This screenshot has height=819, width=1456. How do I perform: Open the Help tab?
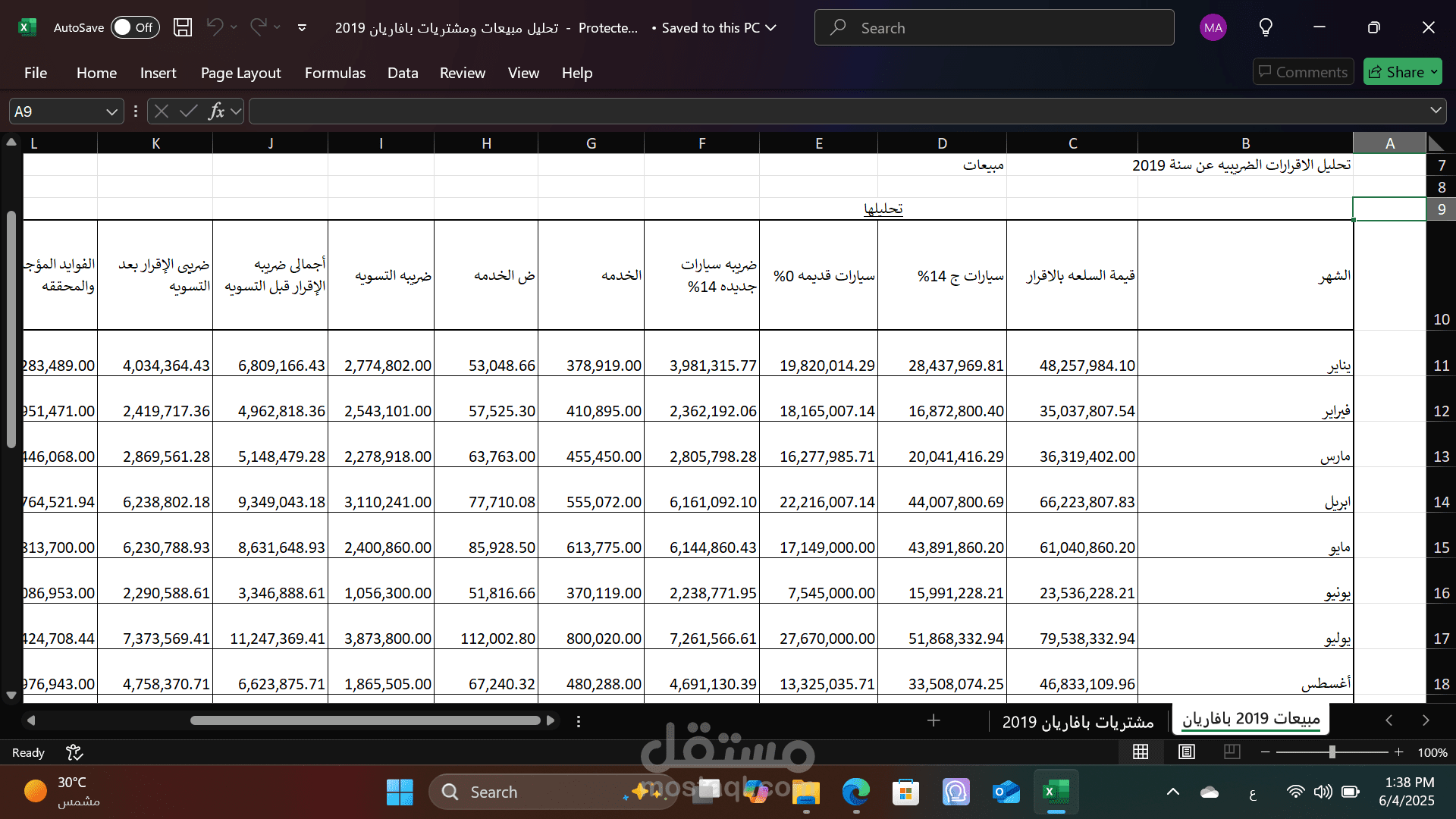[576, 73]
